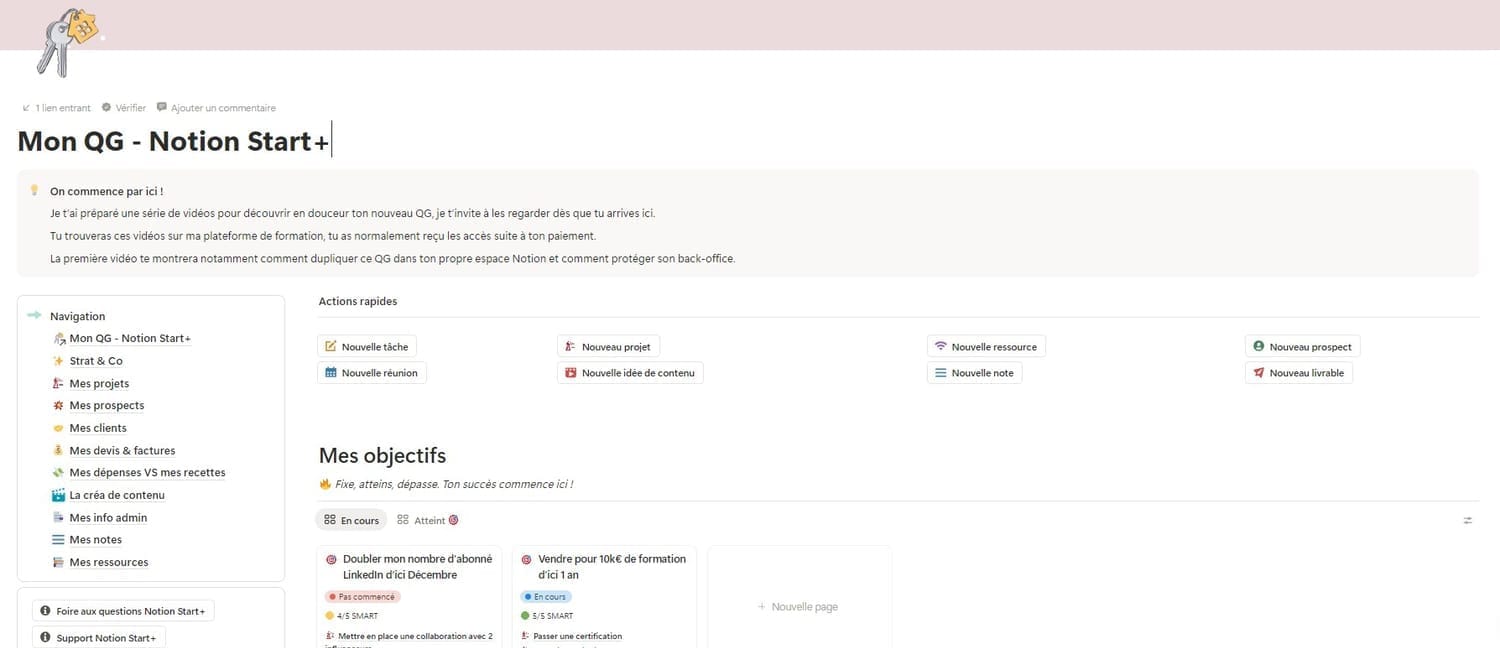
Task: Open Mon QG - Notion Start+ navigation link
Action: 130,338
